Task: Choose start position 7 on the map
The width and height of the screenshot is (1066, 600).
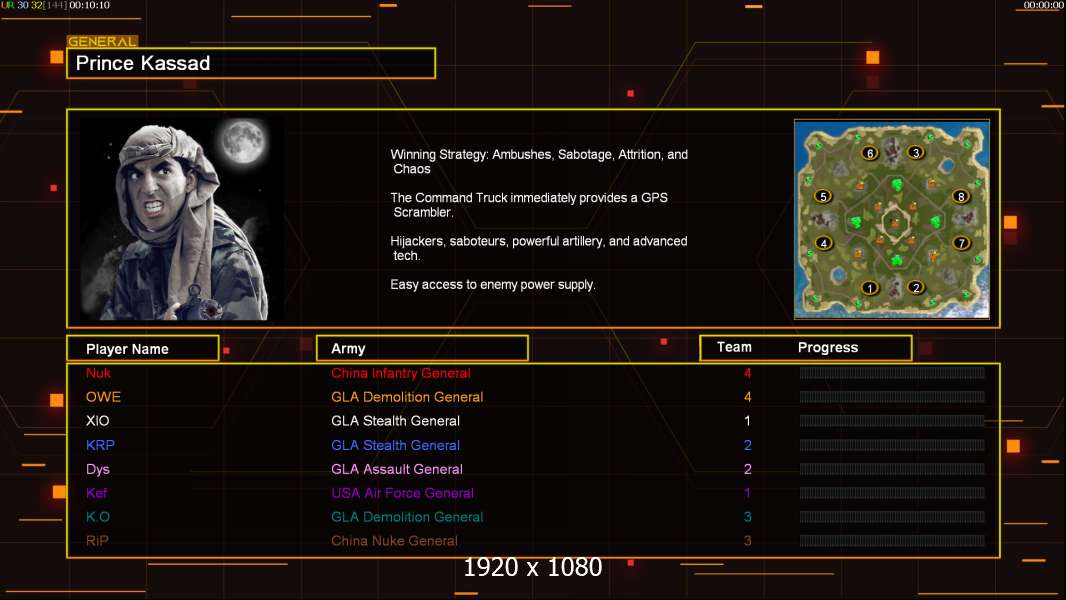Action: coord(961,243)
